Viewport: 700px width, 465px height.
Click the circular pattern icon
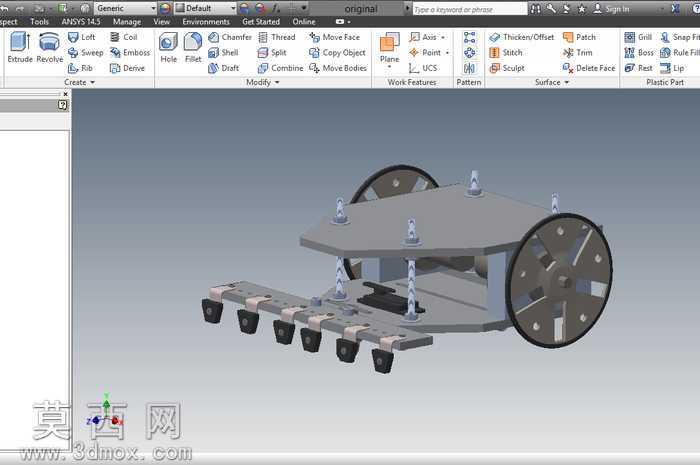pyautogui.click(x=469, y=53)
